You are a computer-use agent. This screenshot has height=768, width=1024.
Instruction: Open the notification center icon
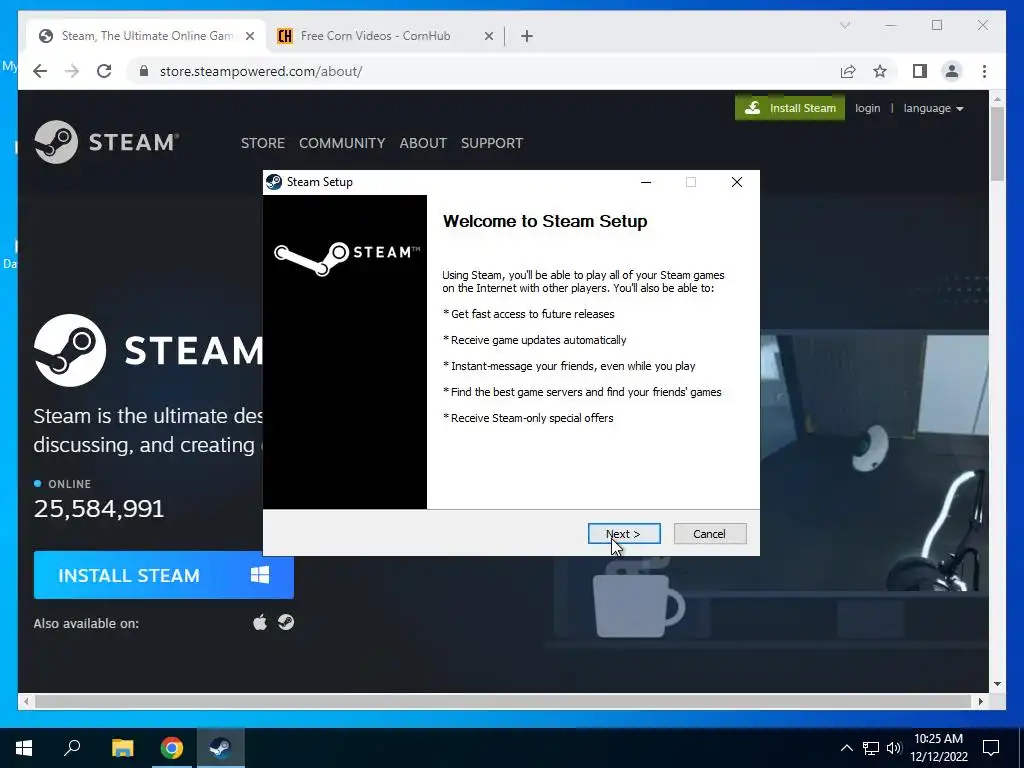[x=991, y=748]
